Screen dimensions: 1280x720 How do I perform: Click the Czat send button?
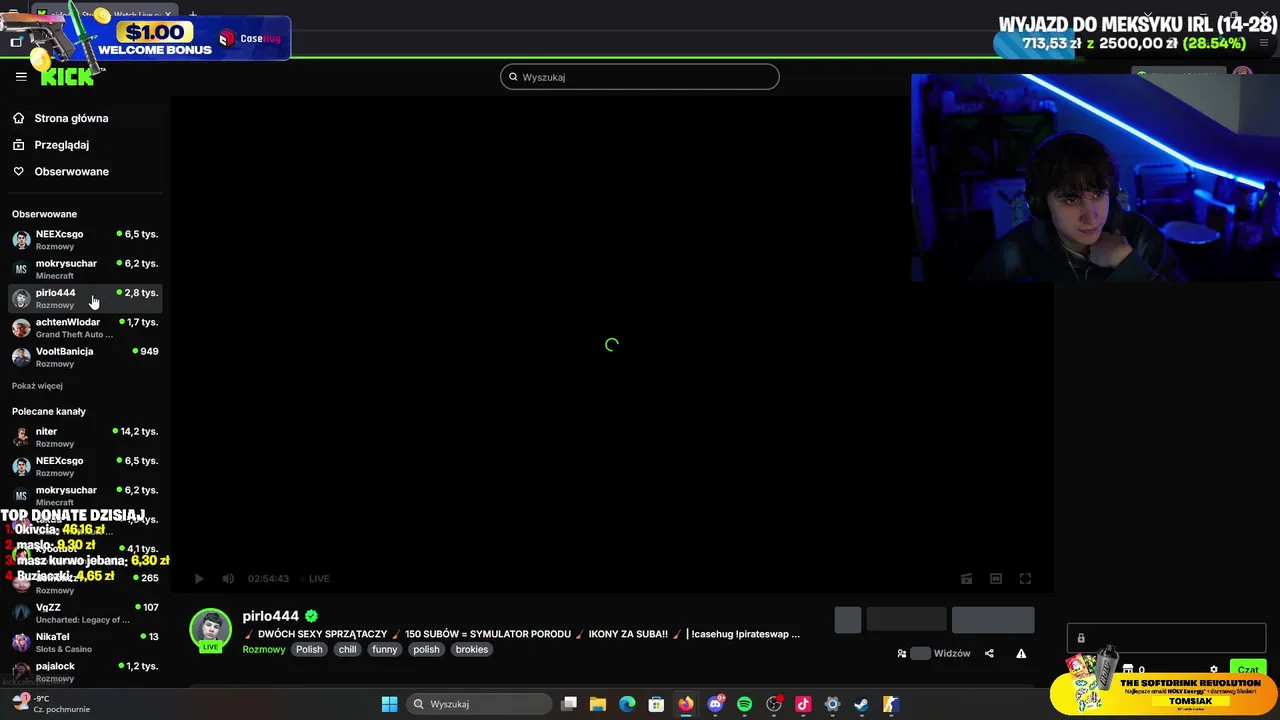[1248, 670]
